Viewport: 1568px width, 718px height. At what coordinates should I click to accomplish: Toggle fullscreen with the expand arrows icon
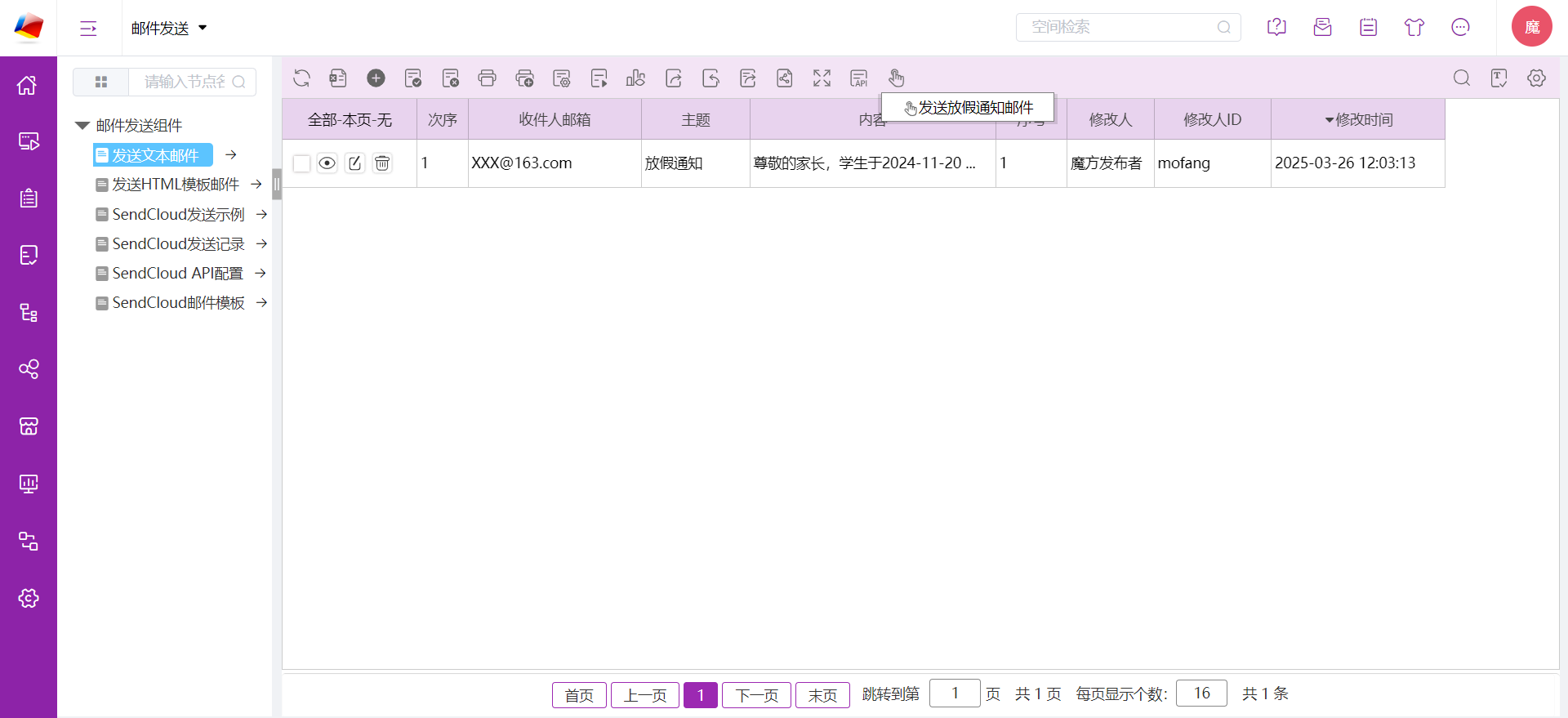coord(822,78)
